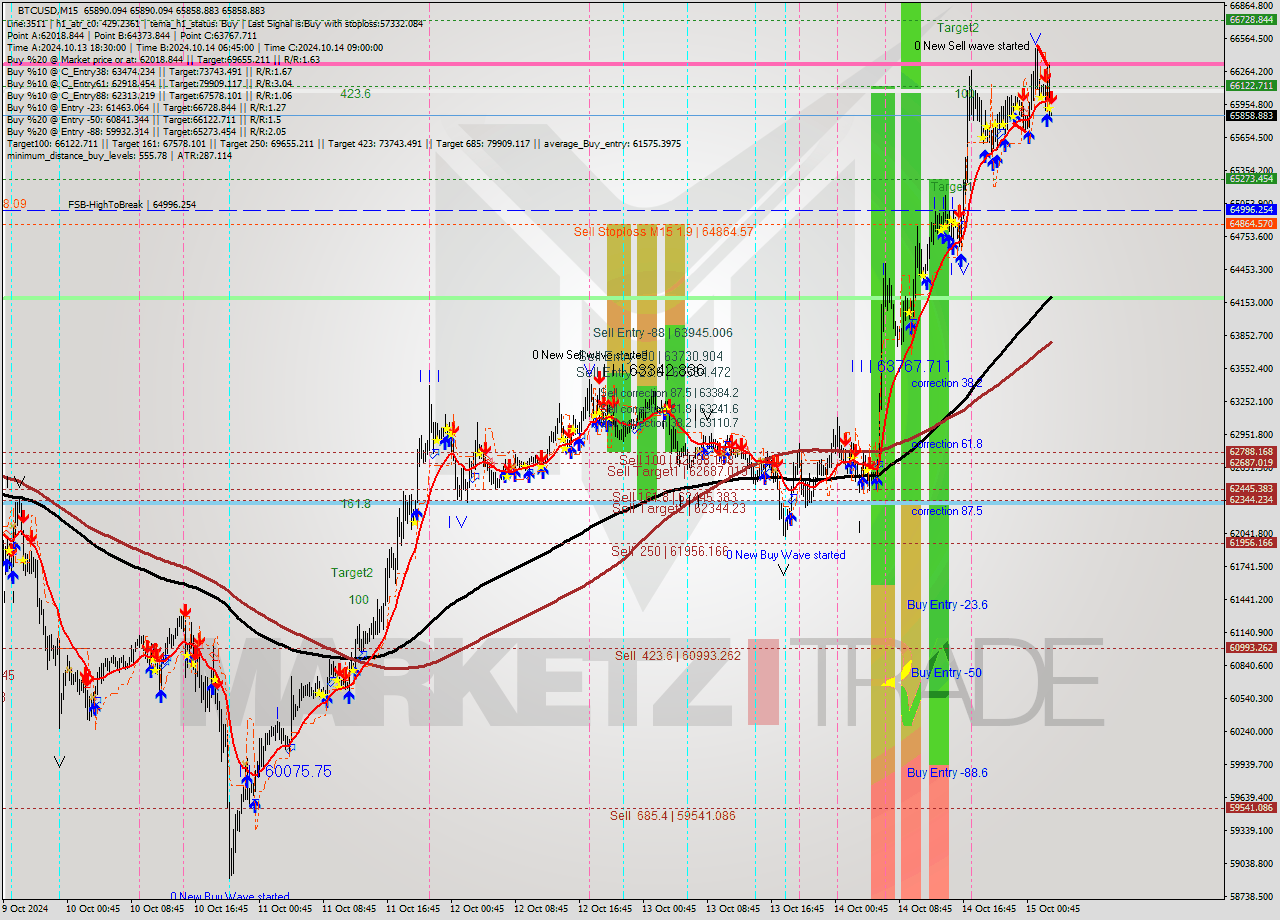The image size is (1280, 920).
Task: Select the 'Sell Entry -88 | 63945.006' label
Action: pos(662,333)
